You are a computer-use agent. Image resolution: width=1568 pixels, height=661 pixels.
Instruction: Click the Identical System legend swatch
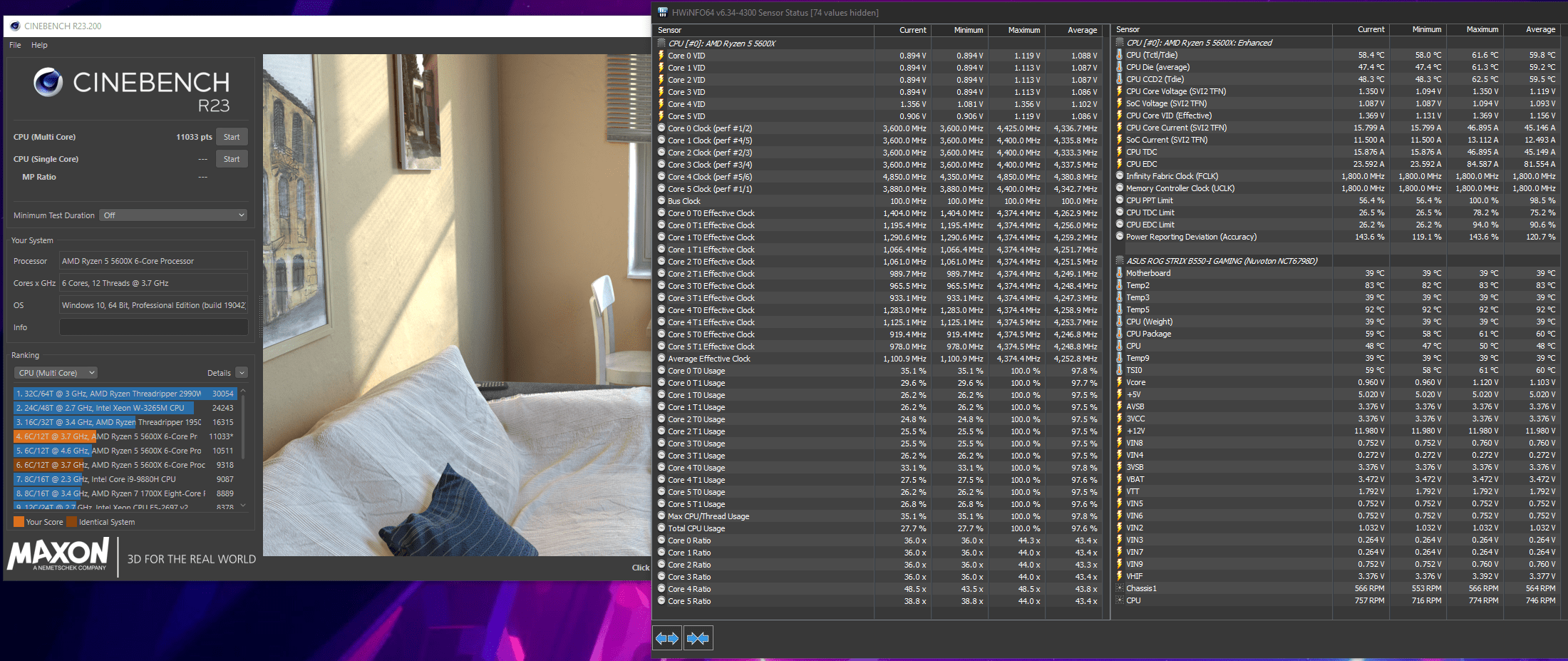click(x=71, y=522)
